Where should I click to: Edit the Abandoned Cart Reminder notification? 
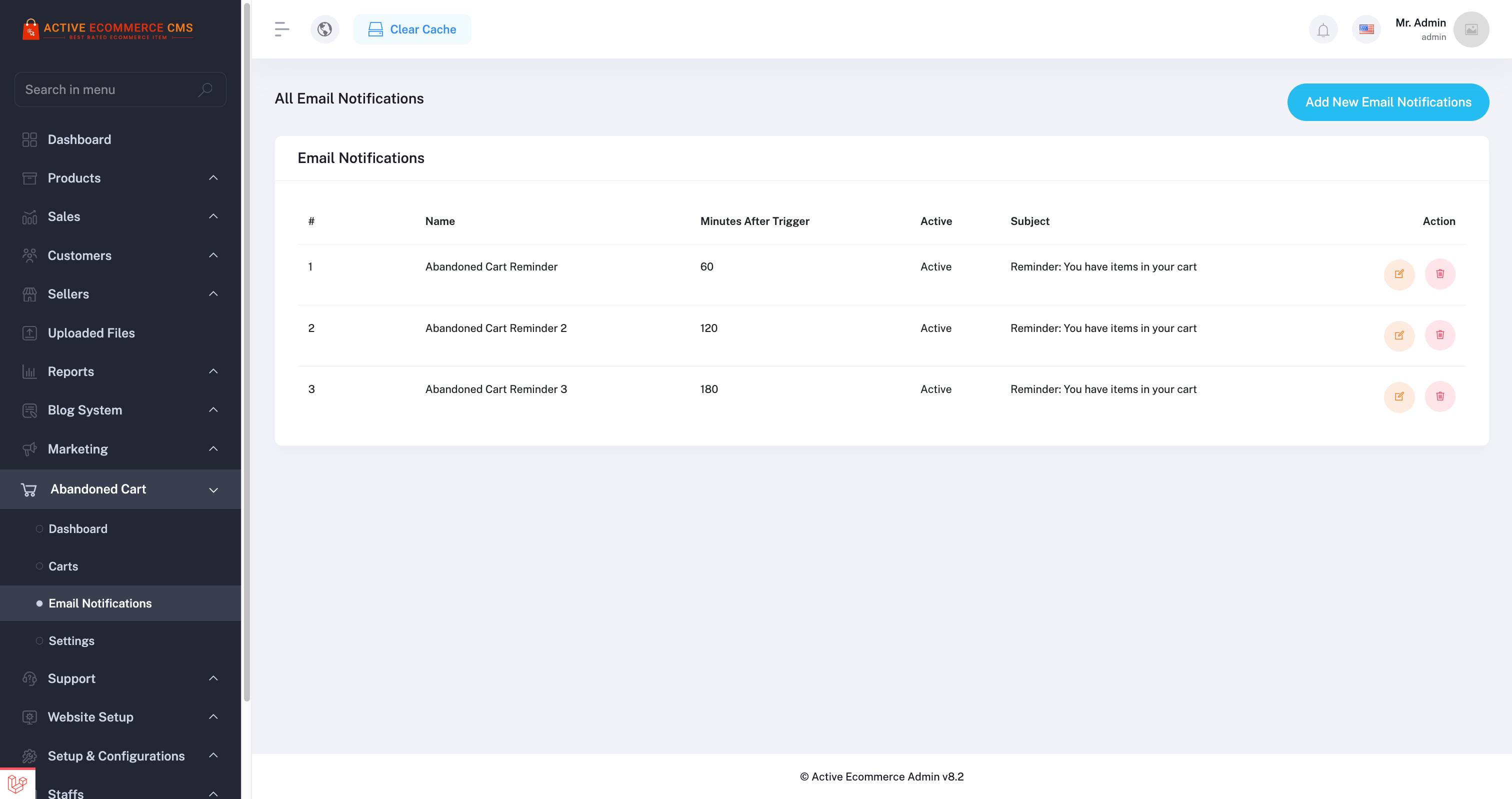pyautogui.click(x=1398, y=274)
